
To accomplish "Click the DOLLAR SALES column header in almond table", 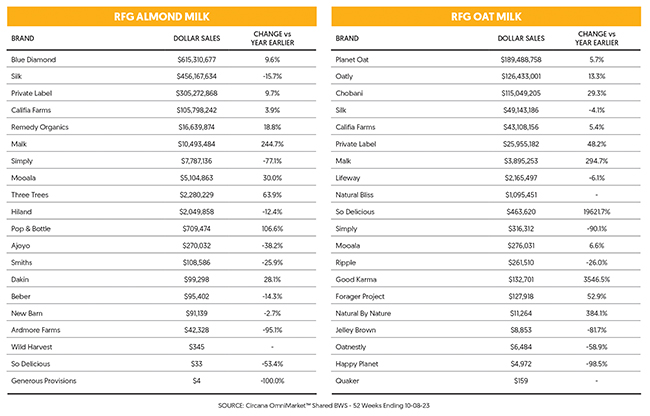I will 196,38.
